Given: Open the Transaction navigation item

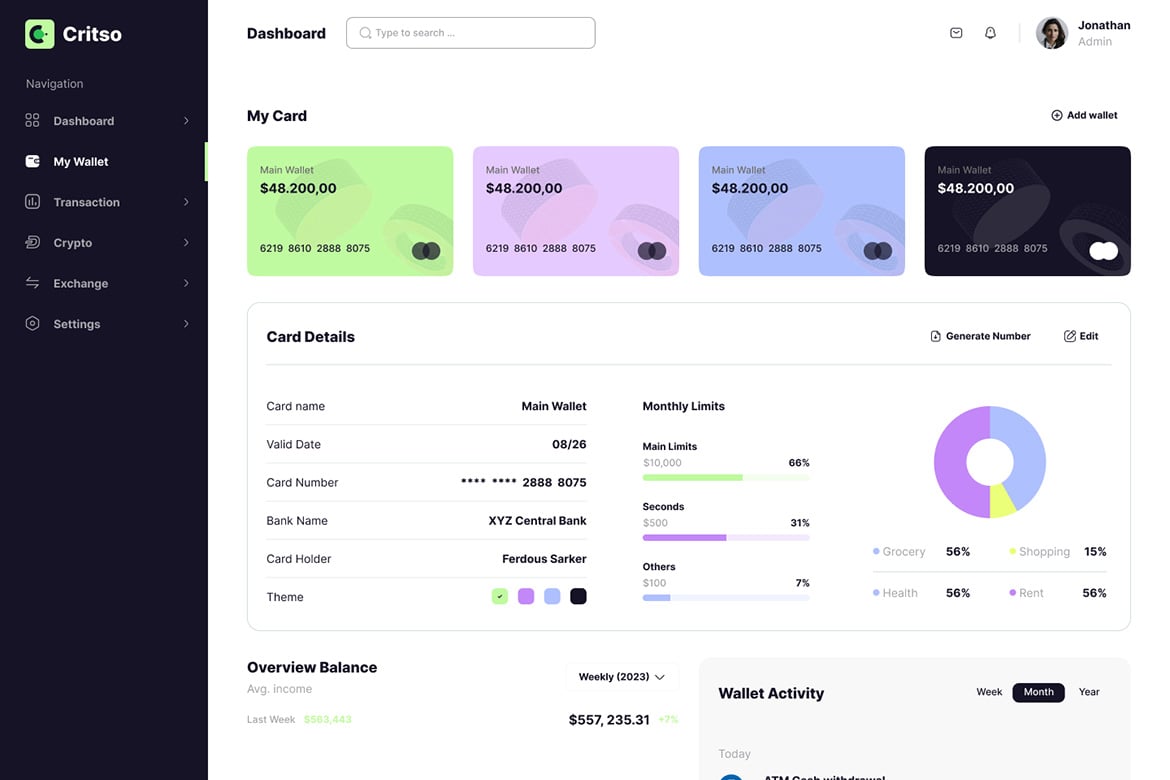Looking at the screenshot, I should click(x=86, y=202).
